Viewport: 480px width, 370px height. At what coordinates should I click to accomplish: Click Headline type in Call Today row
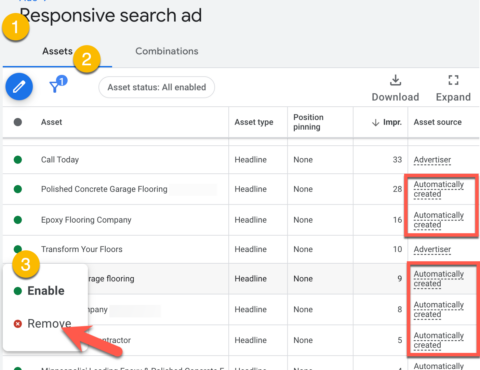pyautogui.click(x=250, y=160)
